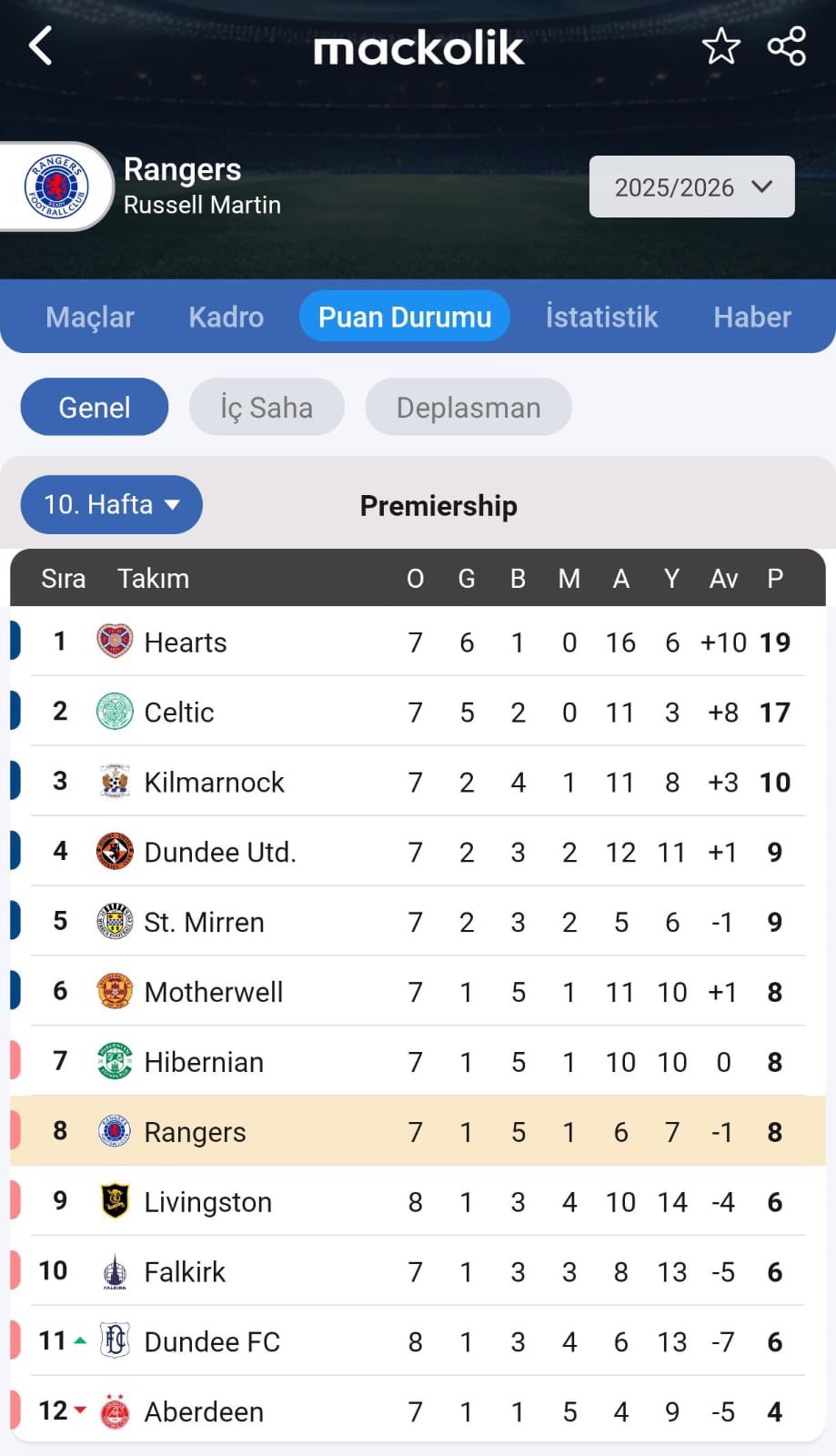This screenshot has width=836, height=1456.
Task: Tap the Livingston team crest
Action: pos(115,1201)
